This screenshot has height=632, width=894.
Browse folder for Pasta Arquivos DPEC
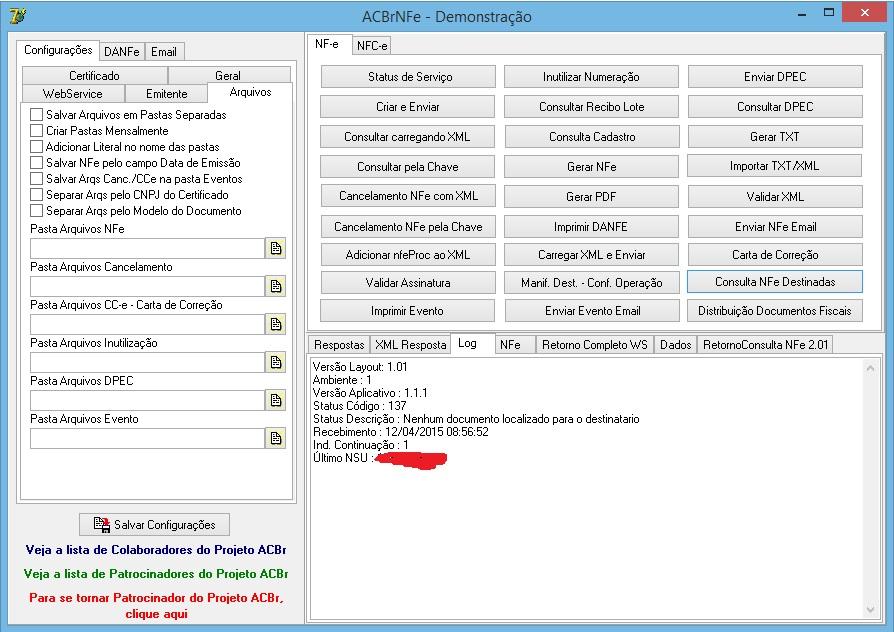point(276,400)
